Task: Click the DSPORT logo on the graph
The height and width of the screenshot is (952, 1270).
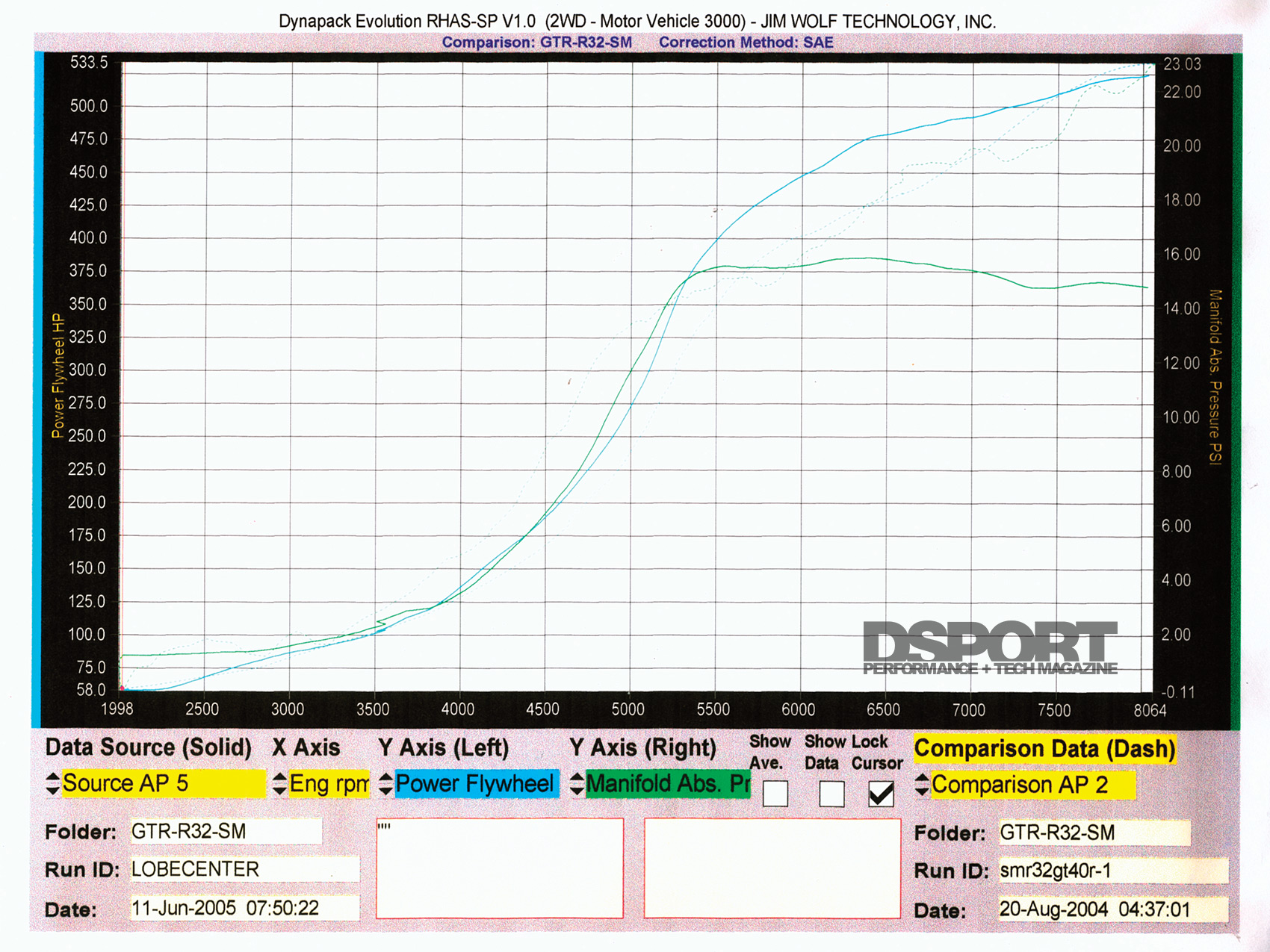Action: (x=990, y=648)
